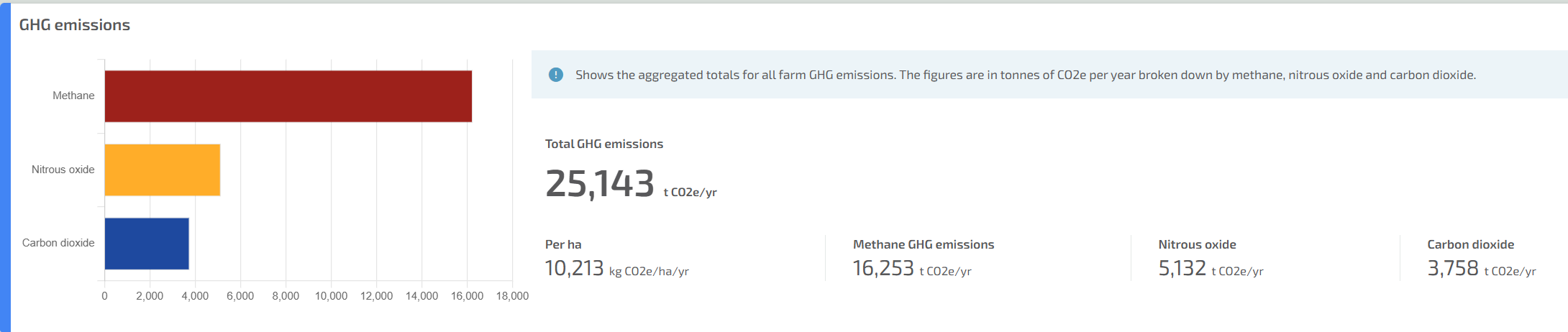Click the 18,000 x-axis tick label
1568x332 pixels.
pyautogui.click(x=512, y=296)
